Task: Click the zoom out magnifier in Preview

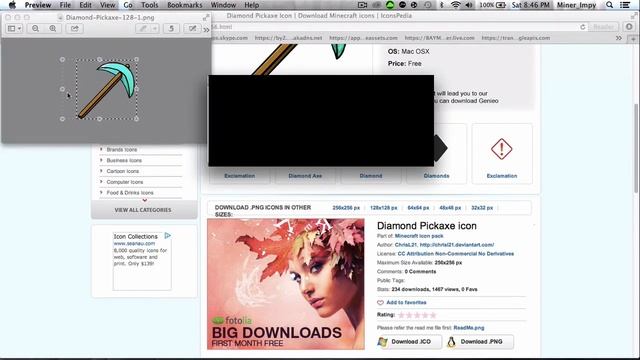Action: pyautogui.click(x=36, y=29)
